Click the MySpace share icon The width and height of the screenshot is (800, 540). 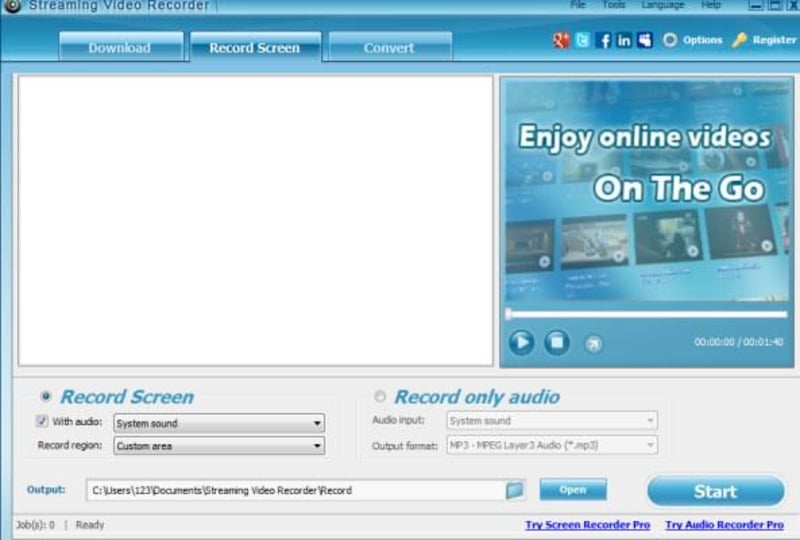[x=645, y=40]
